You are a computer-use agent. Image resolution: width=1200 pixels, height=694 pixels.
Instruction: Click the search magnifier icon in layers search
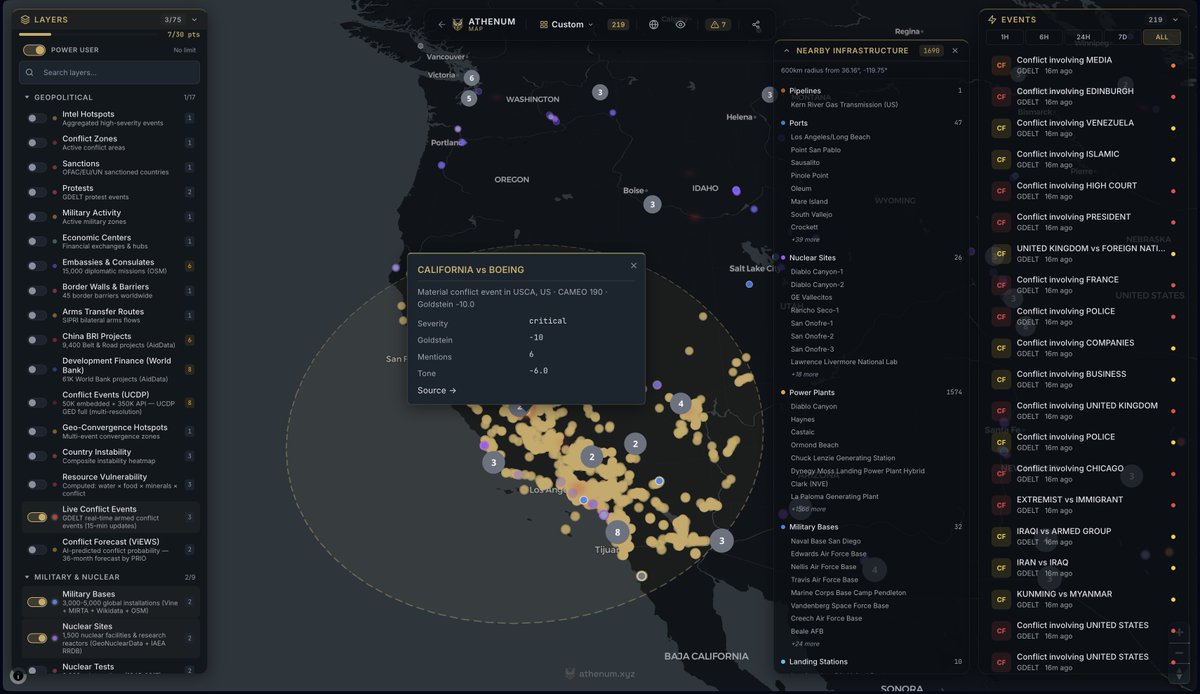point(31,73)
